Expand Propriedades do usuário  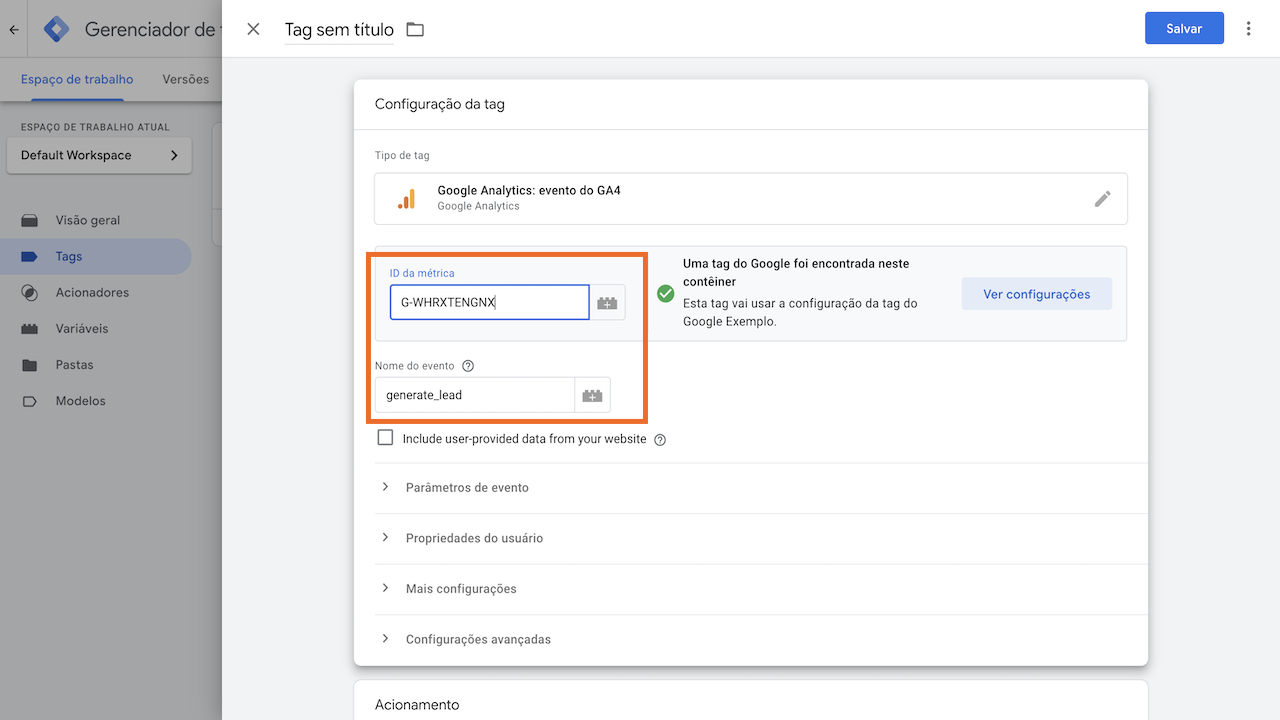(474, 538)
